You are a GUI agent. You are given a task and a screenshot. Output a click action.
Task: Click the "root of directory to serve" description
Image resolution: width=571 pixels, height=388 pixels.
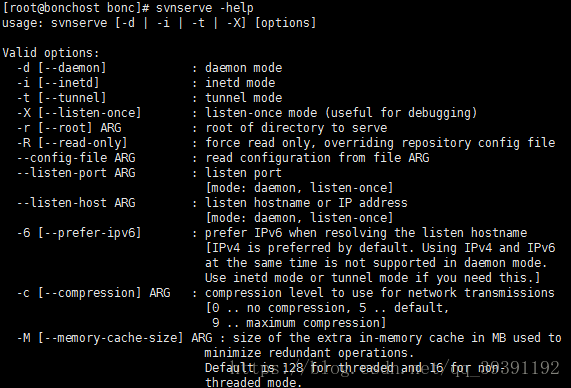tap(296, 128)
